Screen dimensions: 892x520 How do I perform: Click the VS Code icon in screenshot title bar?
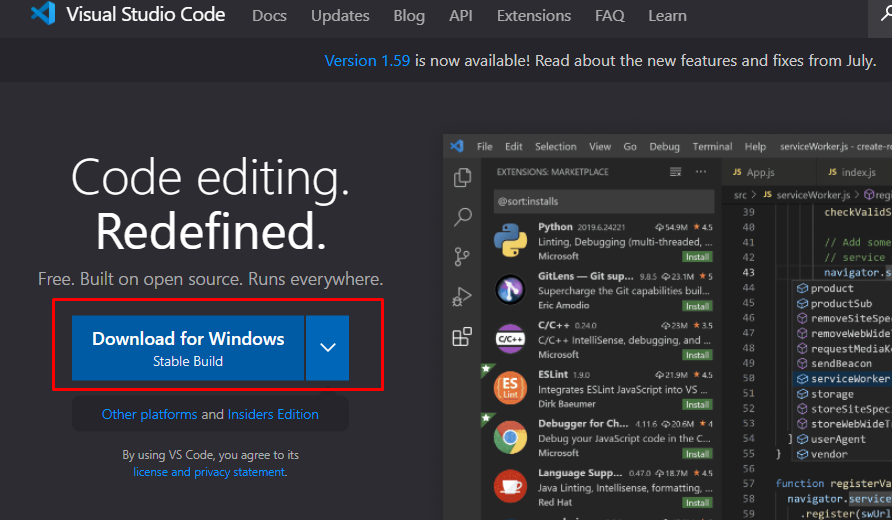pos(457,146)
